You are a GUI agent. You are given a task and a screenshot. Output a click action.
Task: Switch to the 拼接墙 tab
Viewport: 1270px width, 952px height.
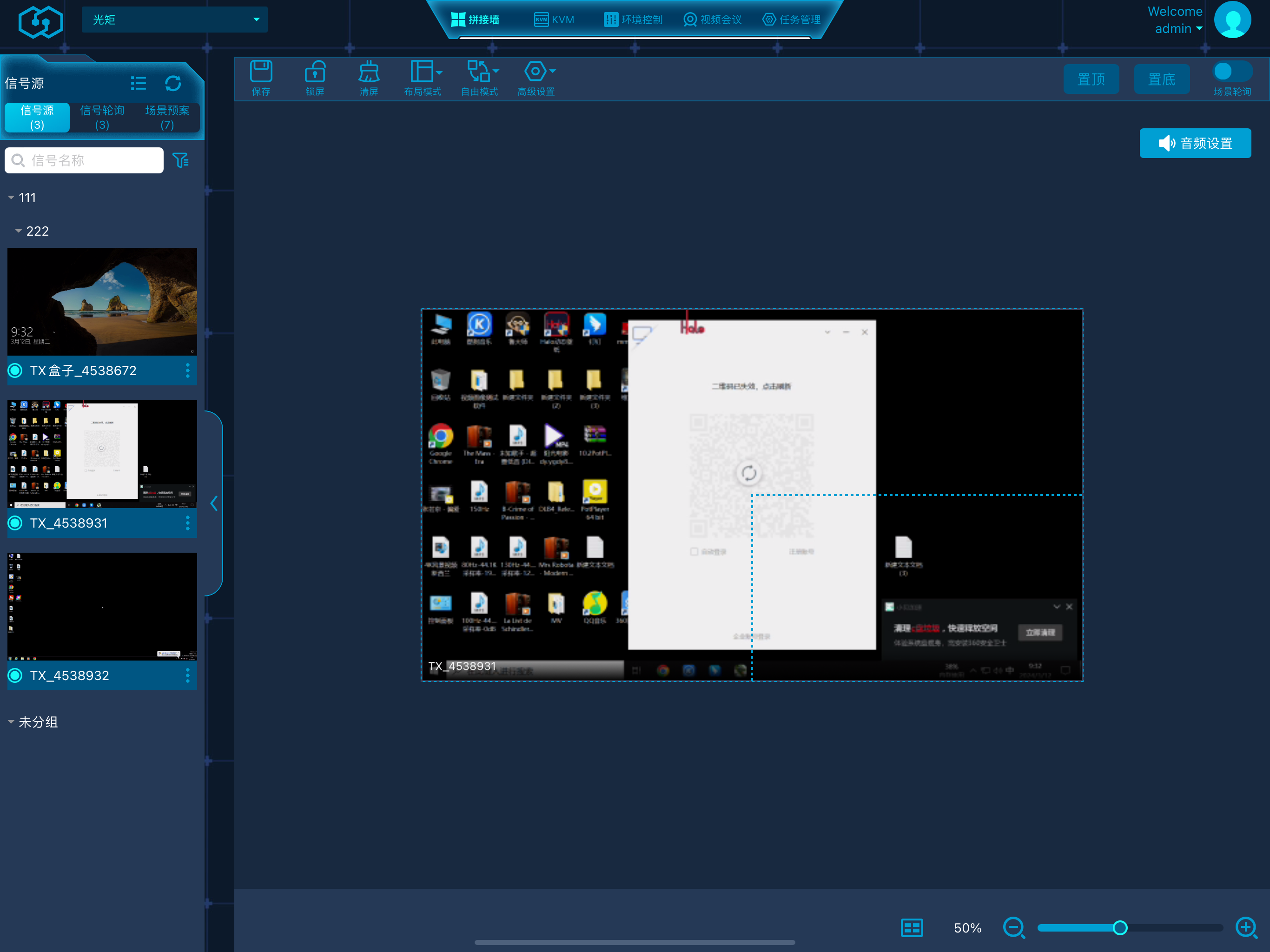click(475, 20)
